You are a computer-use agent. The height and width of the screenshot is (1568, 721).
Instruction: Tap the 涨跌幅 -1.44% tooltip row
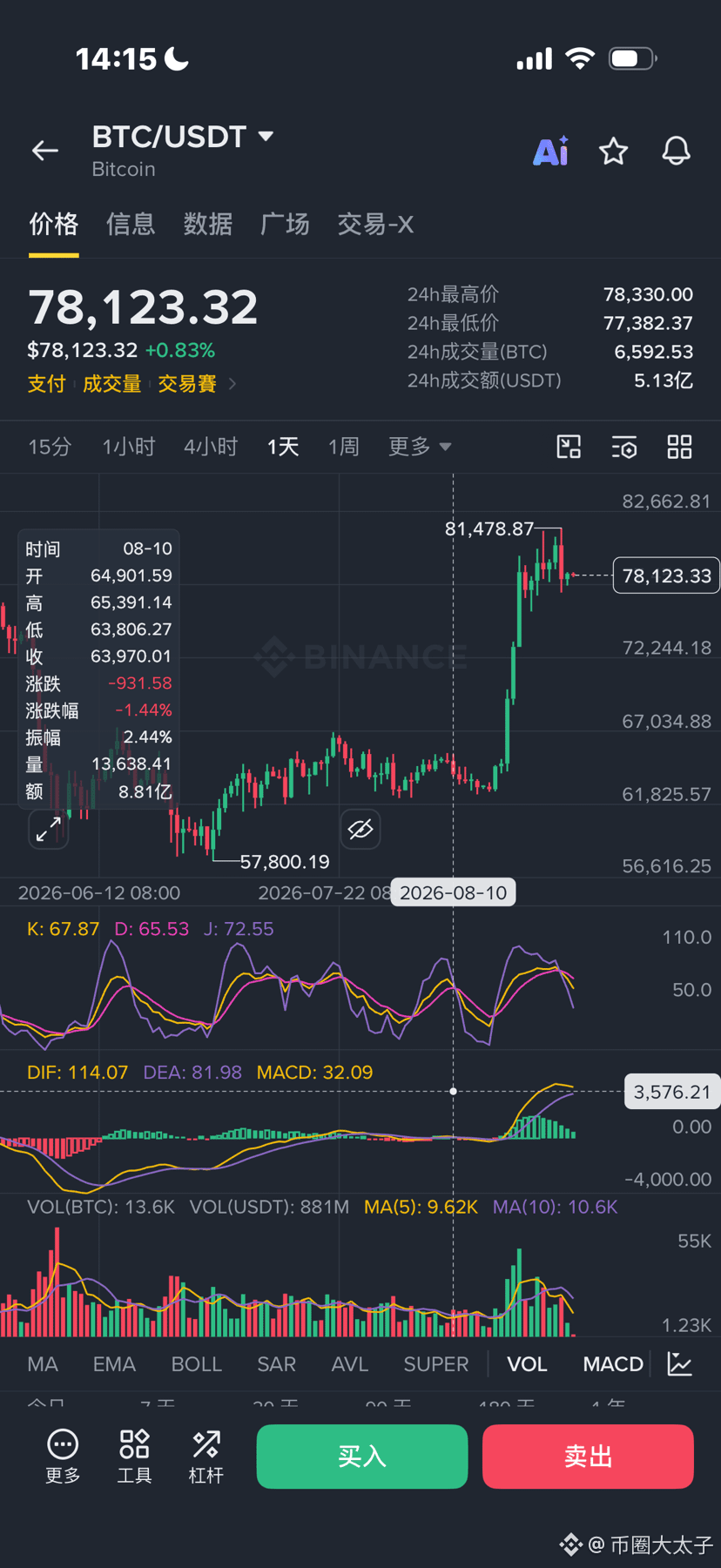tap(98, 710)
